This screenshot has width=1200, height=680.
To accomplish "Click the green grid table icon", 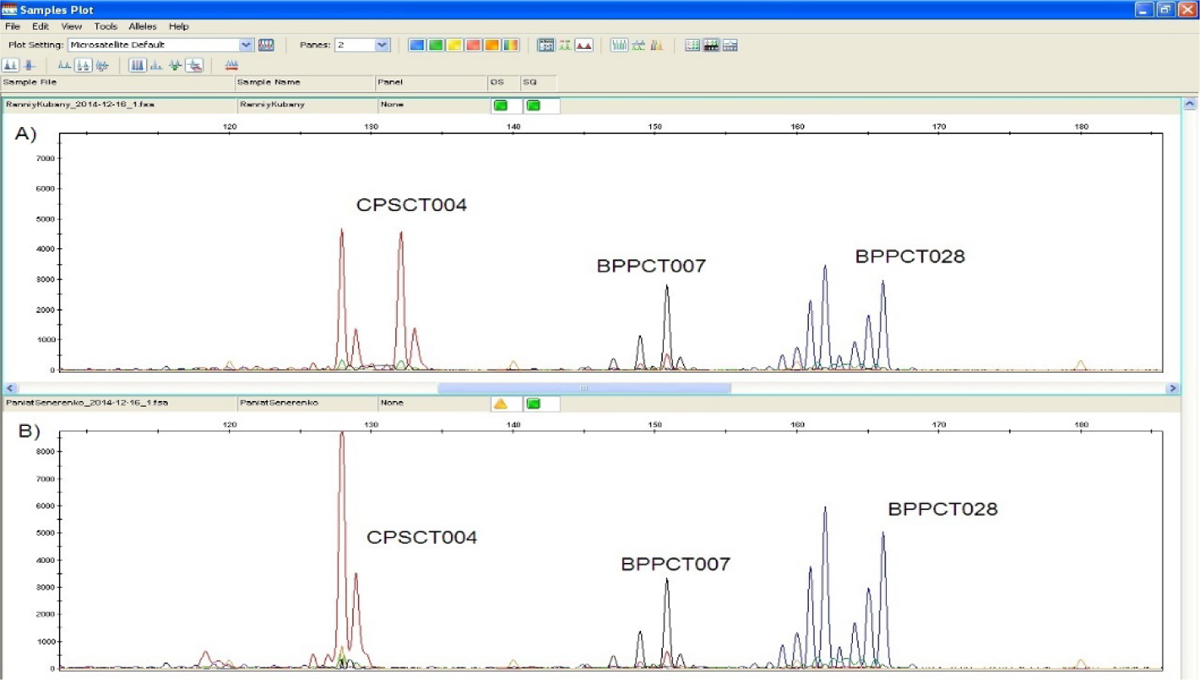I will pyautogui.click(x=693, y=45).
